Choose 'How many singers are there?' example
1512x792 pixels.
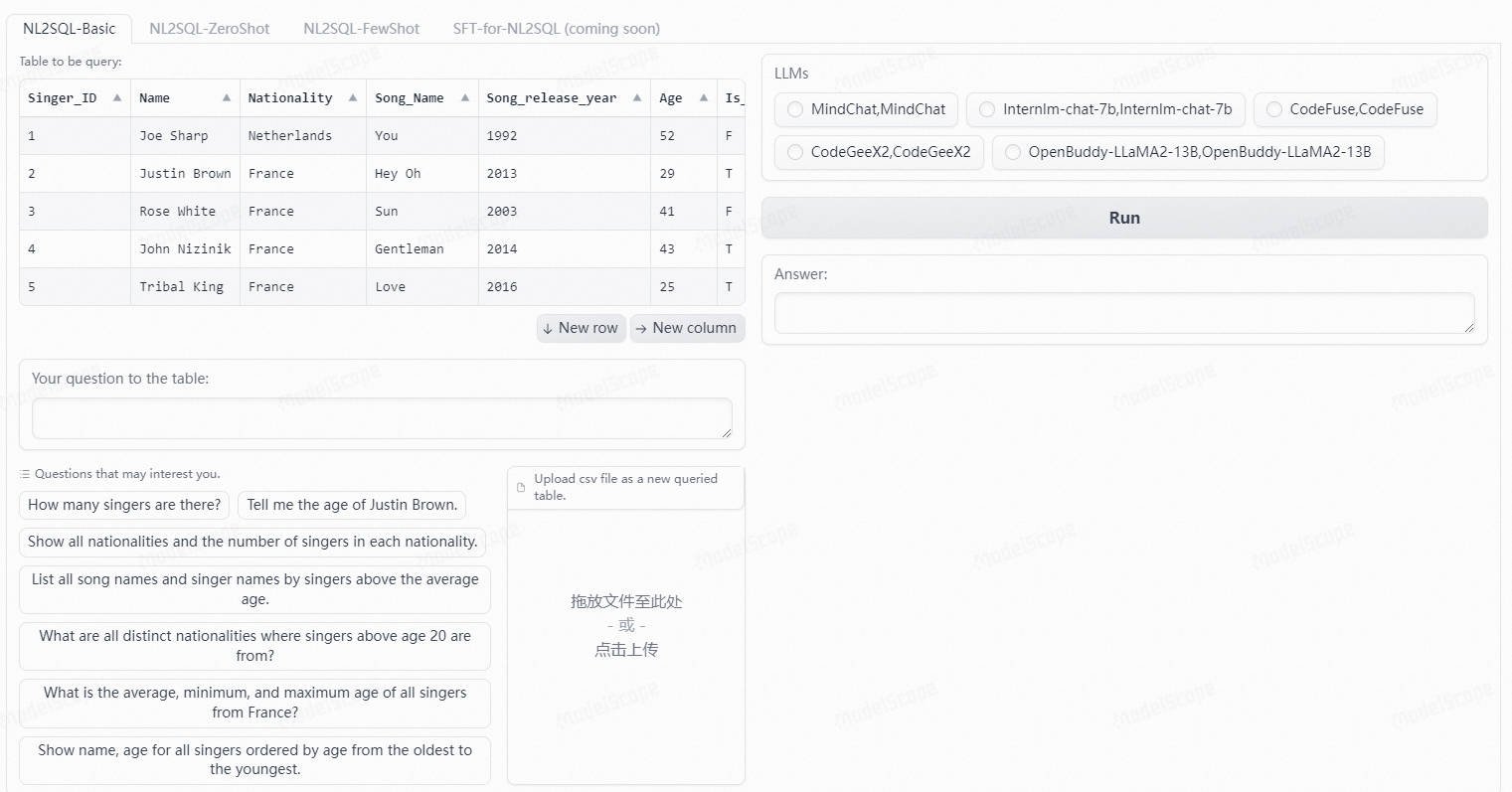[x=124, y=505]
